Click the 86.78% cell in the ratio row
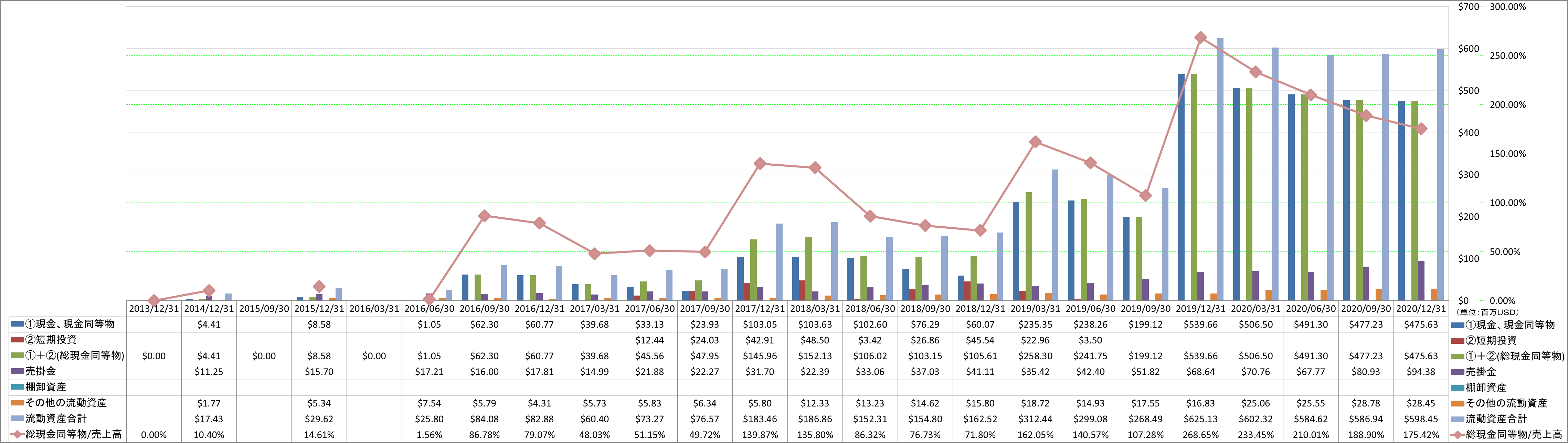The width and height of the screenshot is (1568, 443). click(485, 435)
